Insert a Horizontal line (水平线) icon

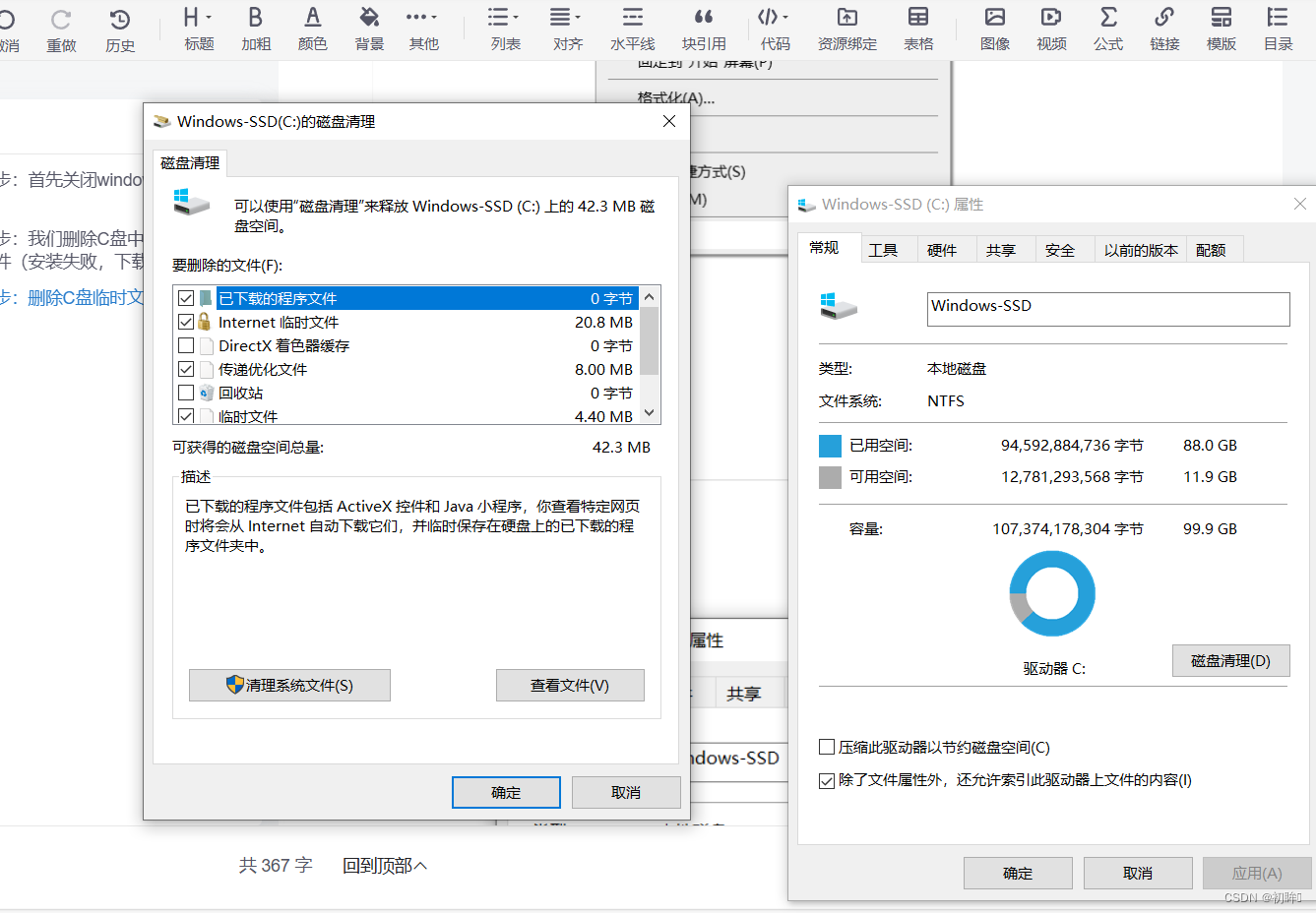pos(633,17)
